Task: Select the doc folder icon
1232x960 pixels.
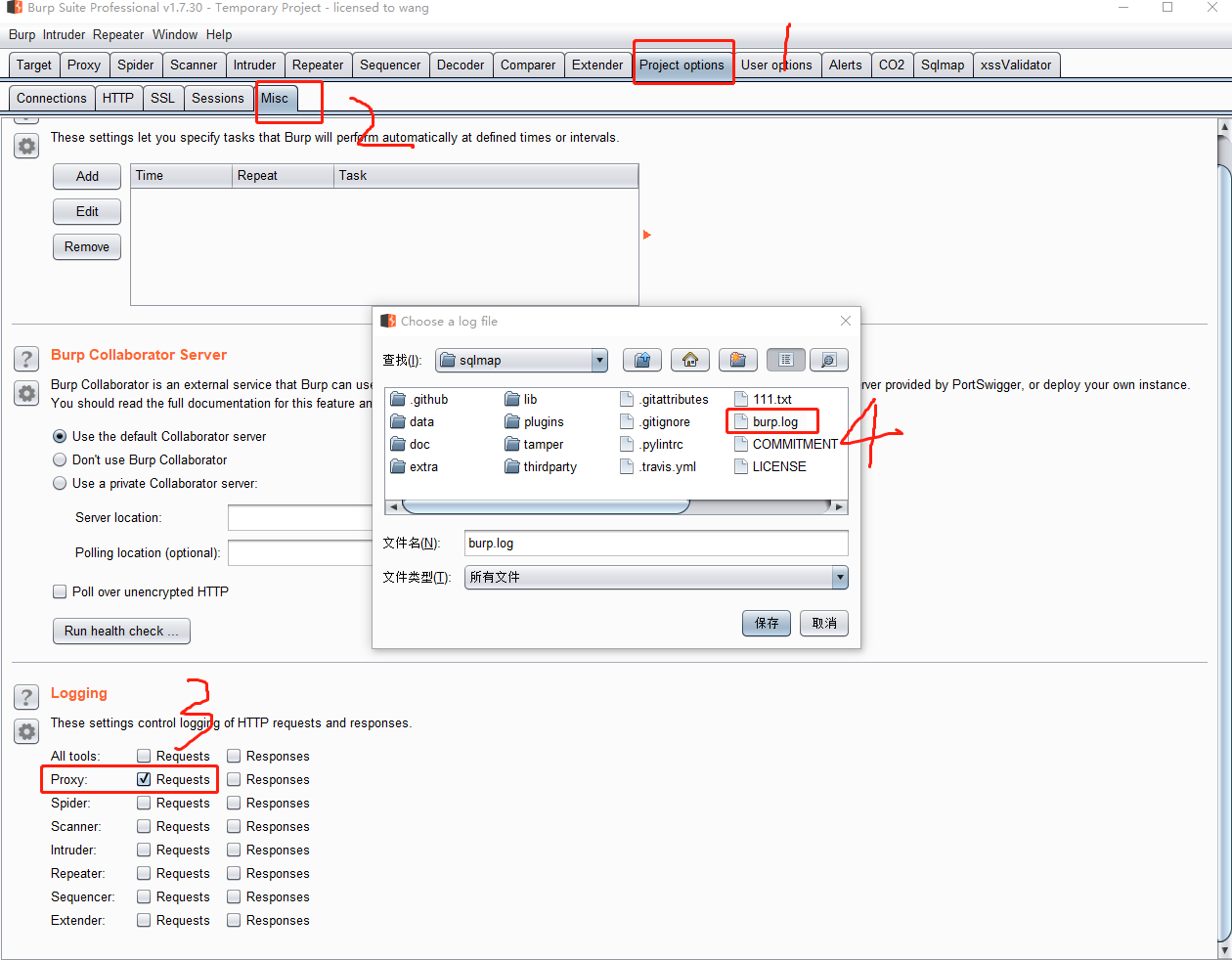Action: 398,444
